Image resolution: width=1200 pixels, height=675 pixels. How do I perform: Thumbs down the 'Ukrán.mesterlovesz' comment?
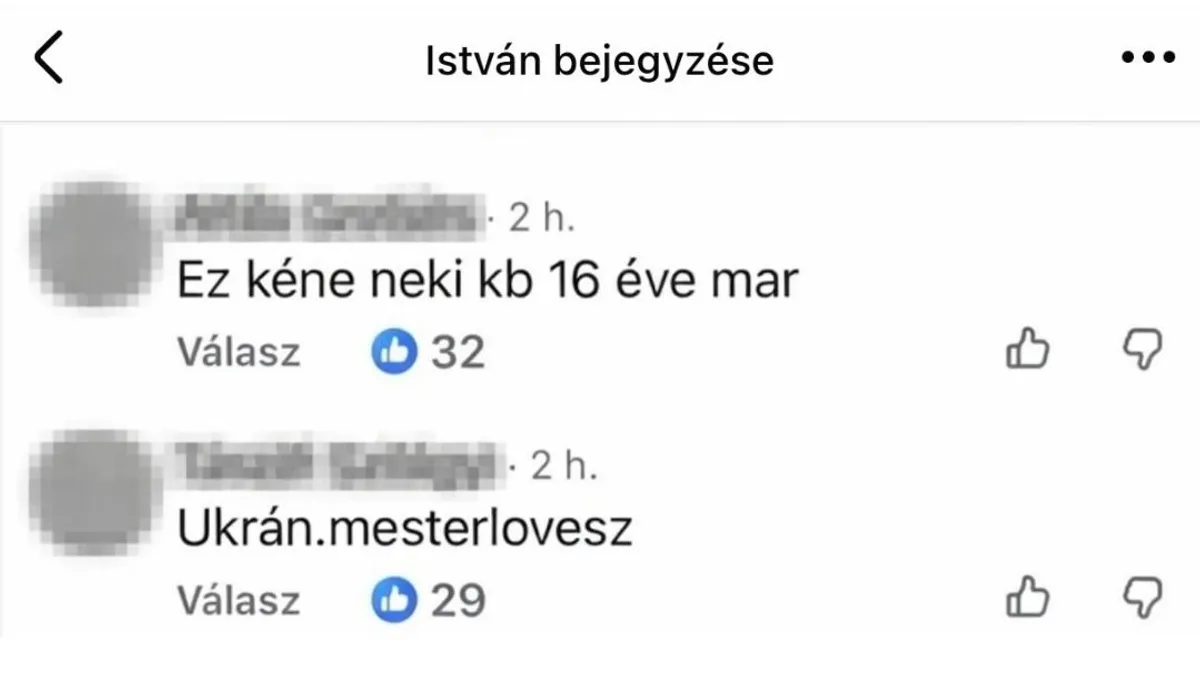click(1141, 598)
